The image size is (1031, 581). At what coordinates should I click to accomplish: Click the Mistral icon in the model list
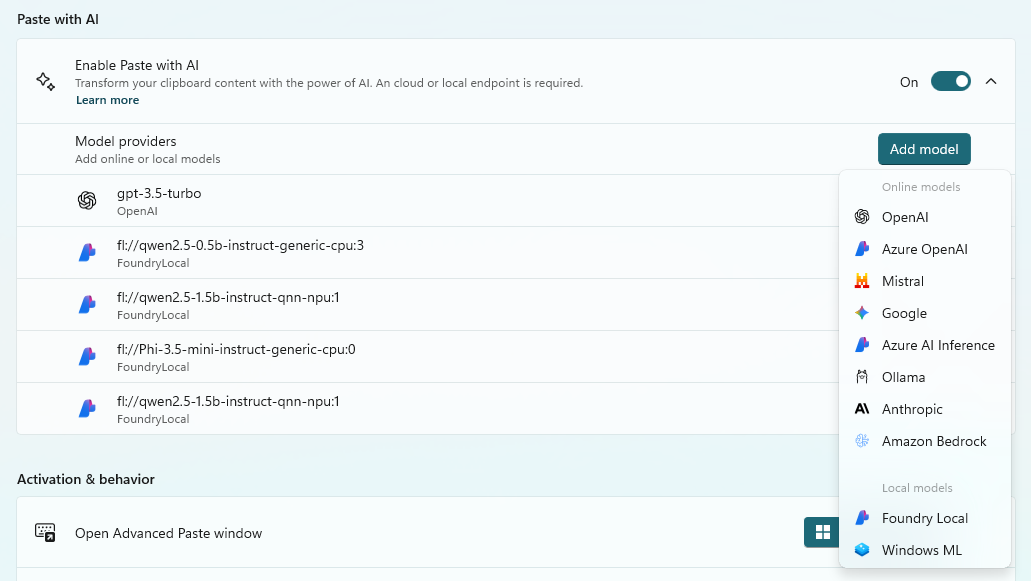[x=862, y=281]
